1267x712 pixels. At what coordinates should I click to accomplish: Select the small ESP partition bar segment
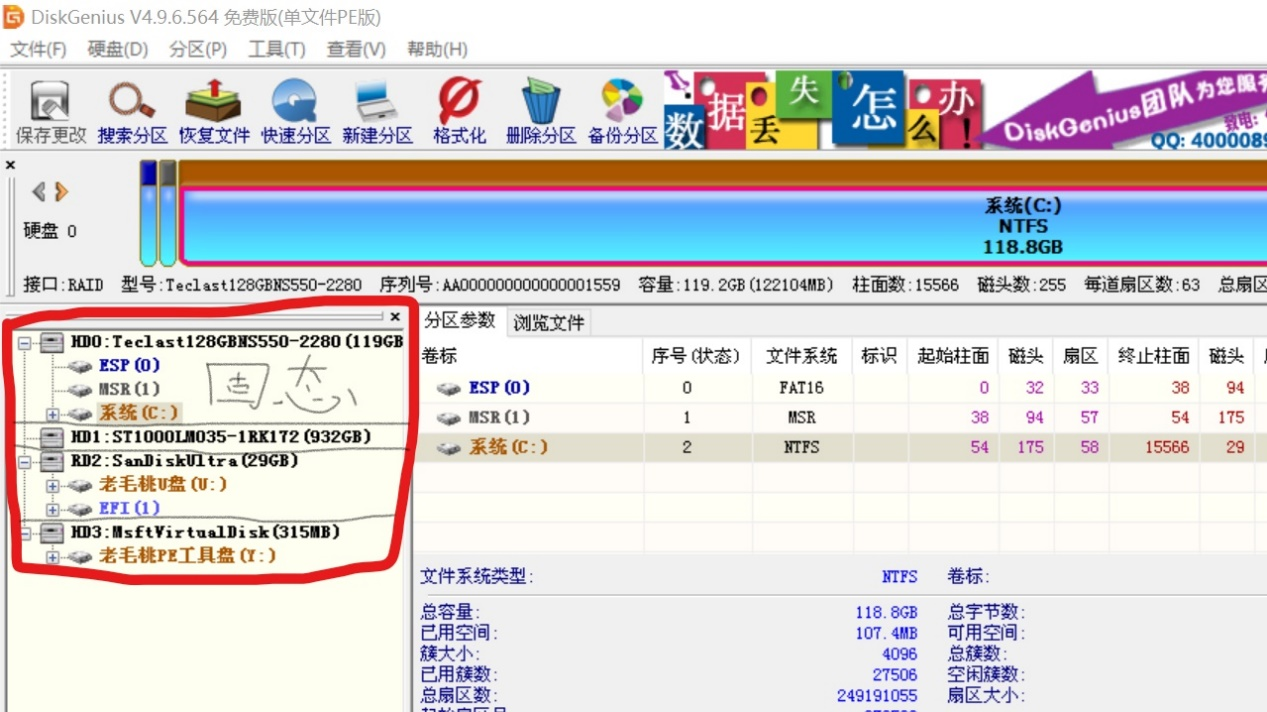[x=148, y=214]
